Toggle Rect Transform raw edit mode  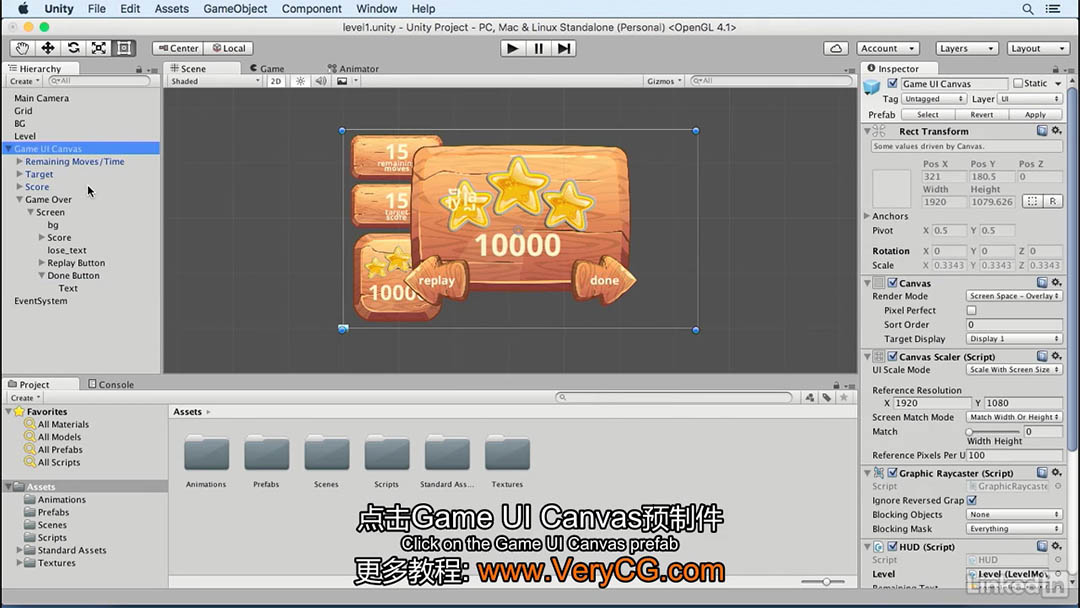(1052, 201)
